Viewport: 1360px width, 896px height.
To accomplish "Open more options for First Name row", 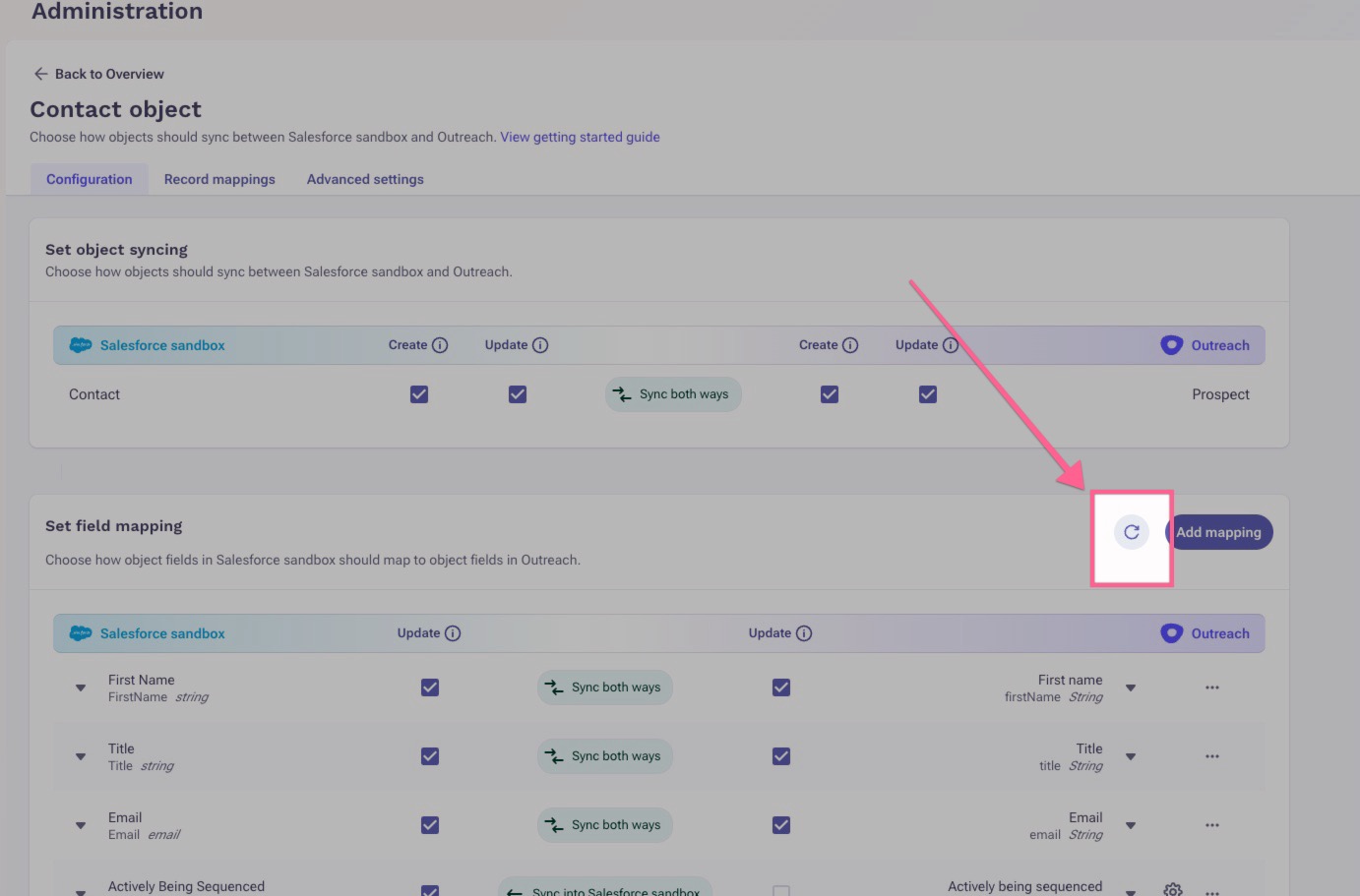I will click(1212, 687).
